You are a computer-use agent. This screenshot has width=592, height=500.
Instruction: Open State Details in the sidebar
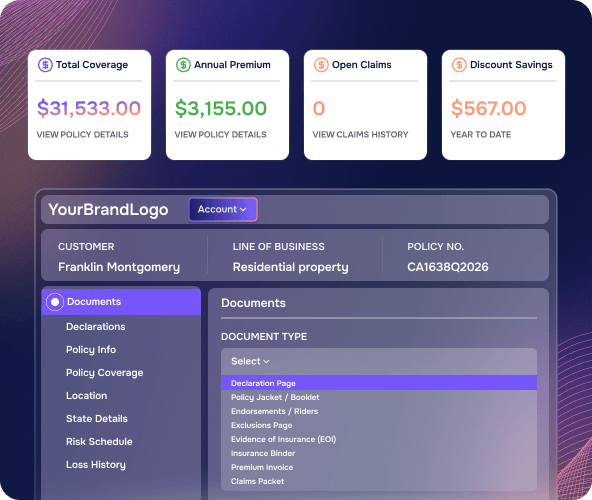(x=97, y=419)
